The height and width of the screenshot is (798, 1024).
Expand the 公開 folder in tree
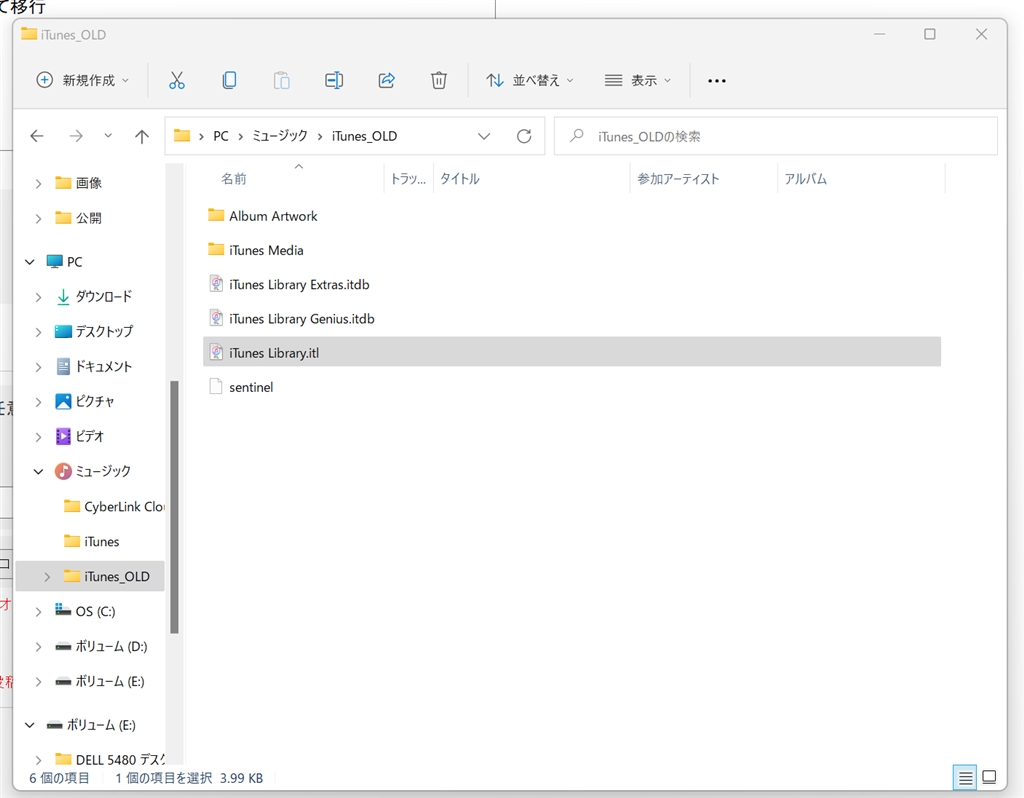tap(39, 218)
